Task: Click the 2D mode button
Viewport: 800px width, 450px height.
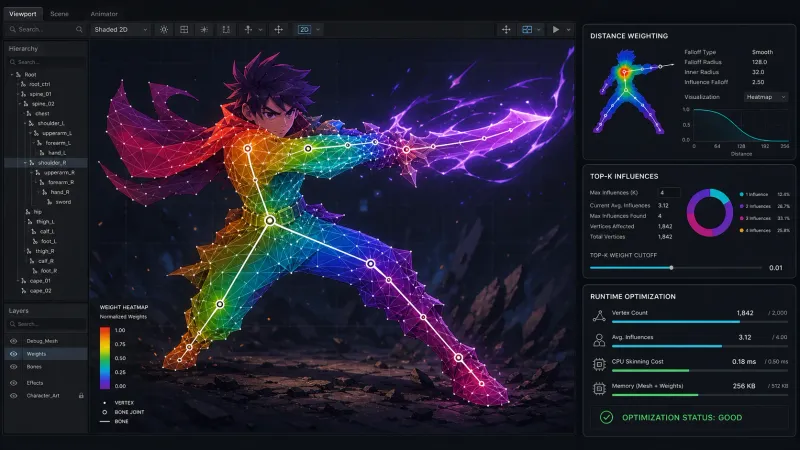Action: coord(304,30)
